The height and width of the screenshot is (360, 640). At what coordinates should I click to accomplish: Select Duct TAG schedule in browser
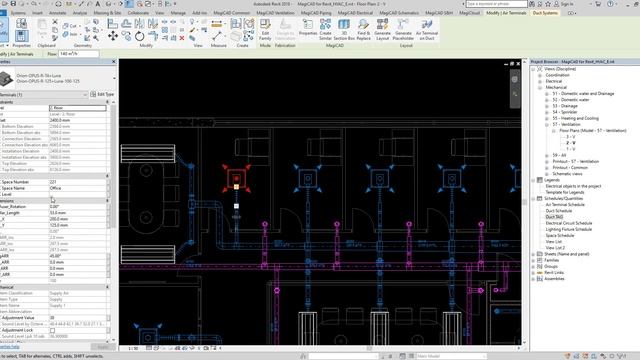pos(554,217)
